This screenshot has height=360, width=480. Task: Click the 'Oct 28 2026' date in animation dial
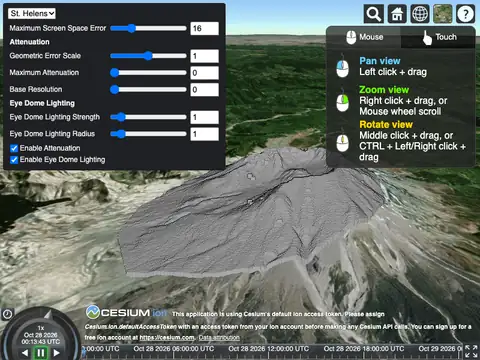tap(41, 335)
